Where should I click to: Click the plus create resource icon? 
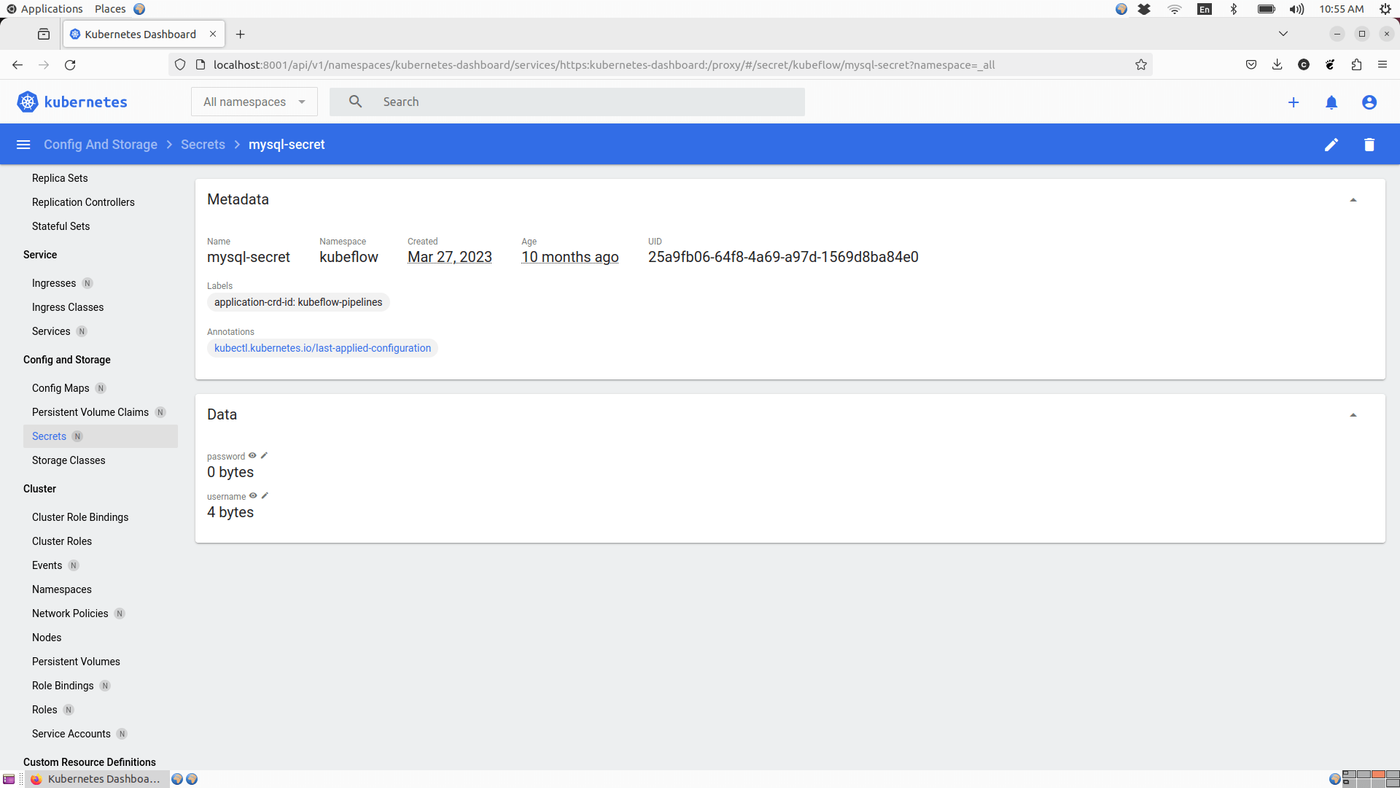[1293, 102]
